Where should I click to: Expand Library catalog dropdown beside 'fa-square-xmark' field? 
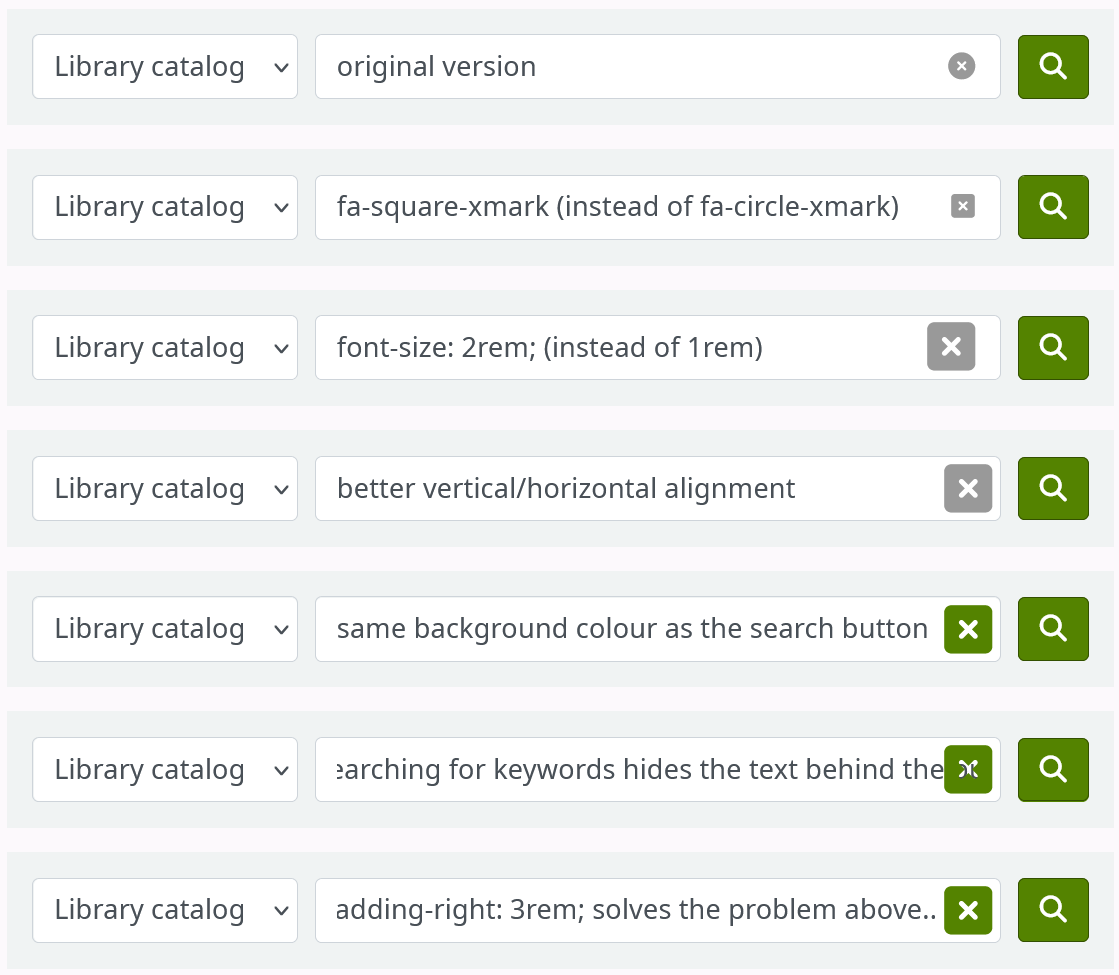pyautogui.click(x=165, y=207)
